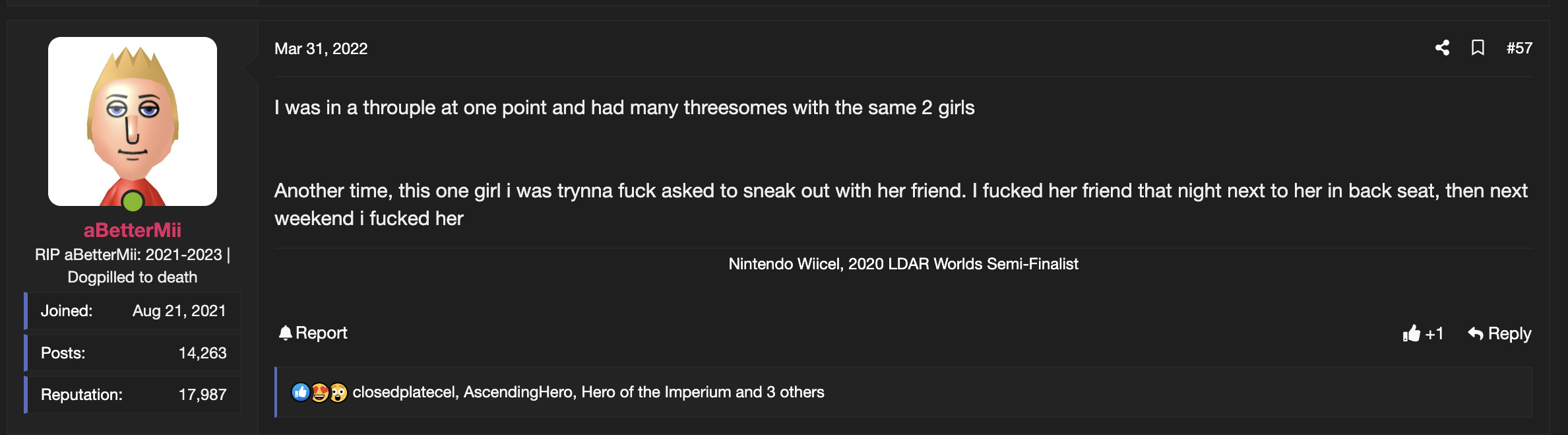Select the heart-eyes reaction emoji
Viewport: 1568px width, 435px height.
(x=319, y=392)
